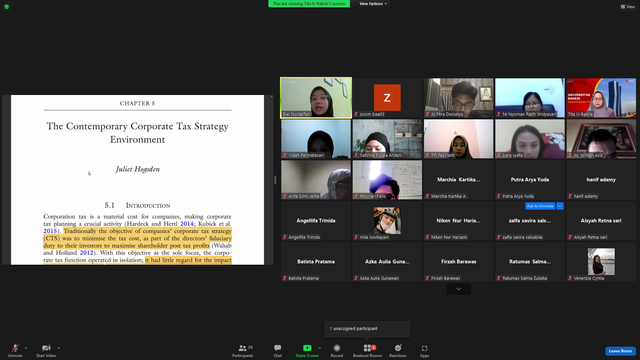Select Angellifa Trinida's participant tile
The image size is (640, 360).
pyautogui.click(x=316, y=221)
